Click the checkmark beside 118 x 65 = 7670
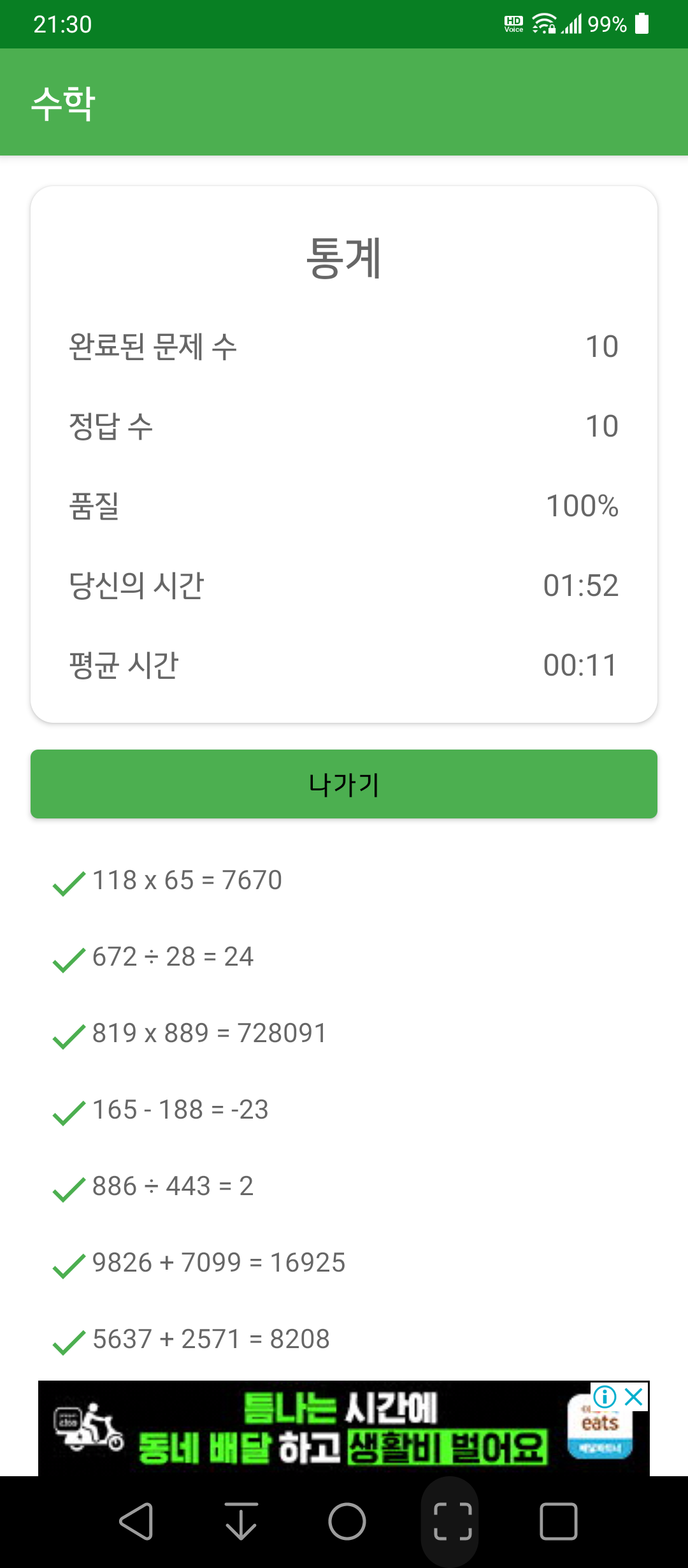The width and height of the screenshot is (688, 1568). (69, 883)
